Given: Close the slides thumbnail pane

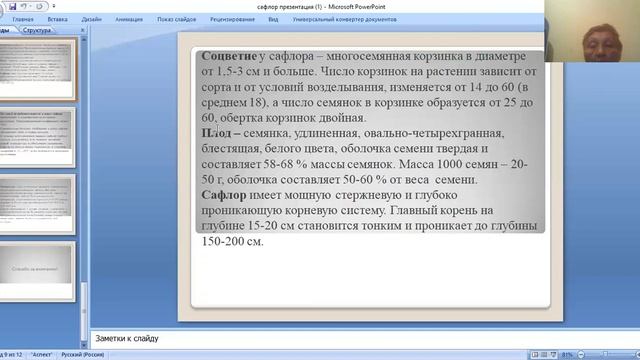Looking at the screenshot, I should coord(83,30).
